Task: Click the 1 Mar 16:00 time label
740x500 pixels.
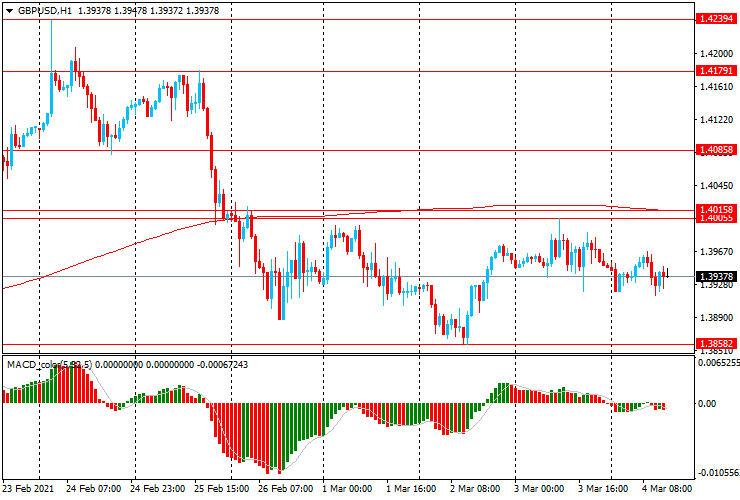Action: pos(411,488)
